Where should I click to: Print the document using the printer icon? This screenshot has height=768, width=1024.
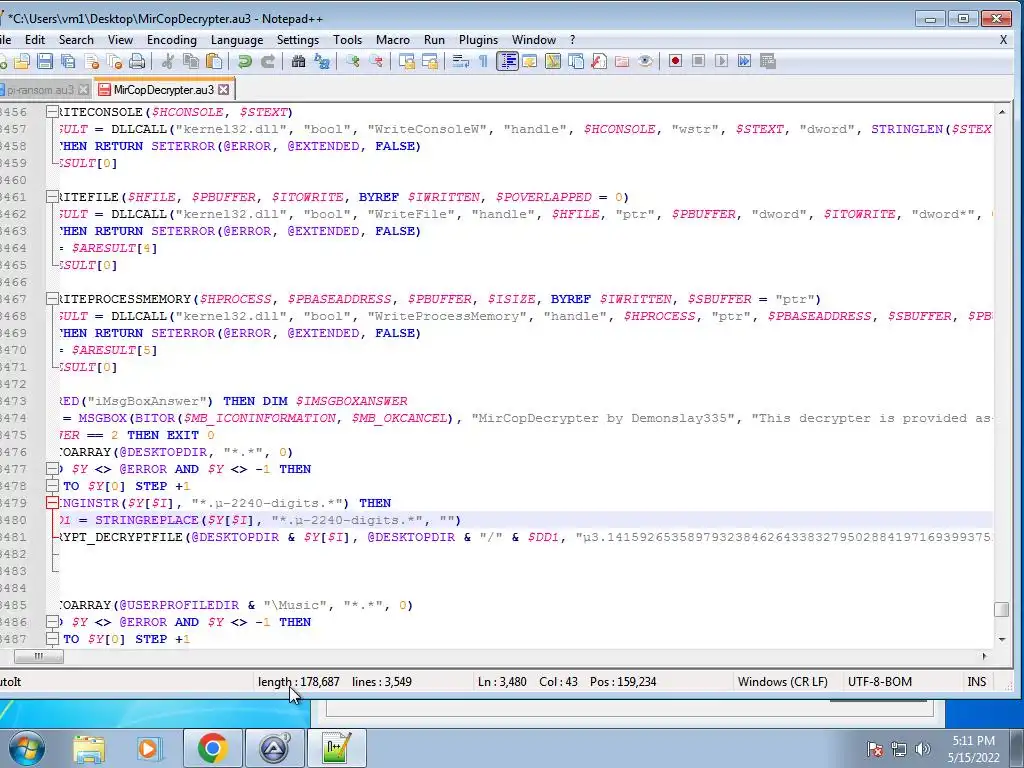(x=137, y=61)
